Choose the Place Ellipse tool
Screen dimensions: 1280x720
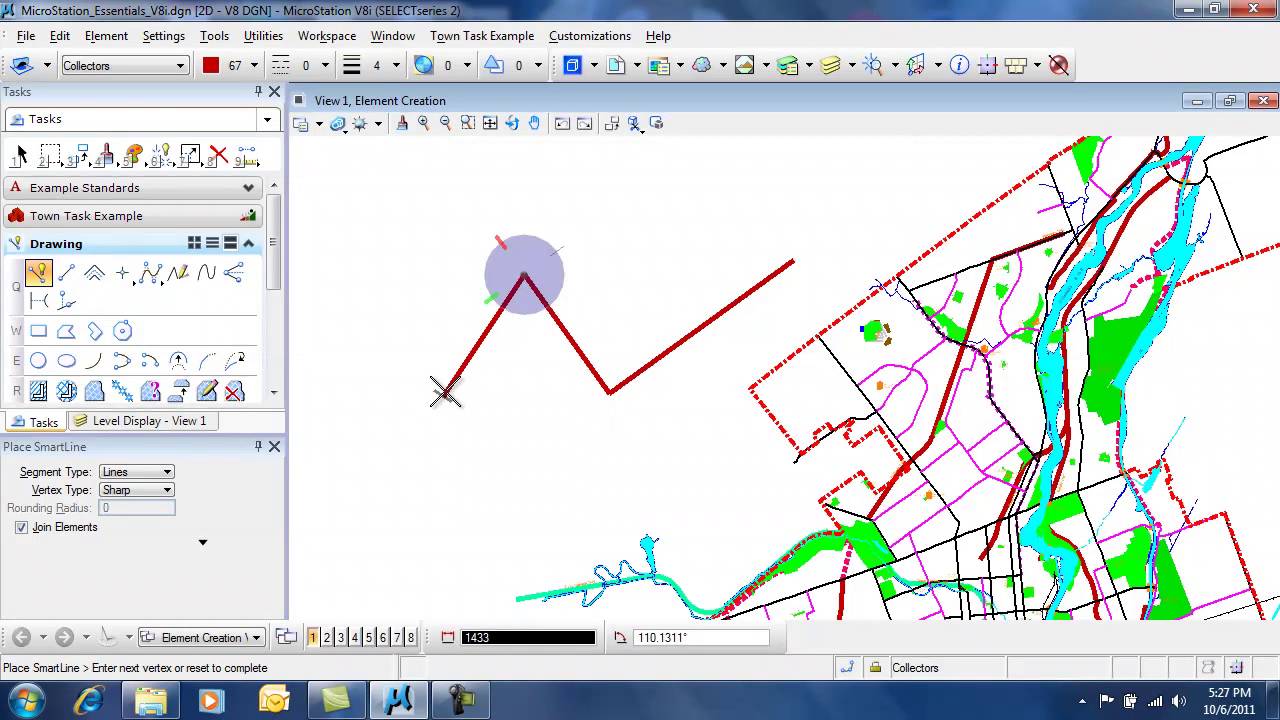pyautogui.click(x=66, y=361)
